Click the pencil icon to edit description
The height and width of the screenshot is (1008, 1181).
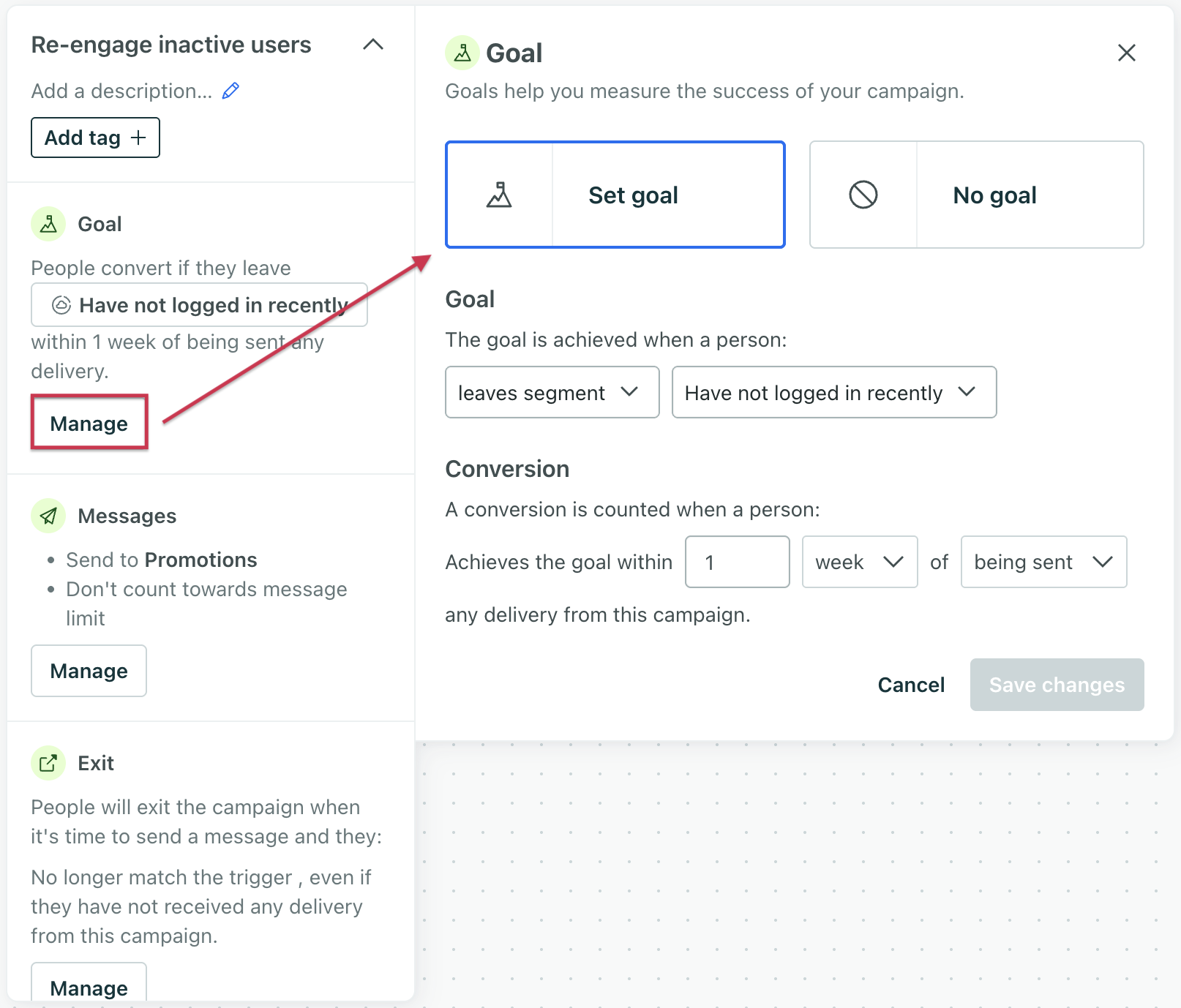230,91
